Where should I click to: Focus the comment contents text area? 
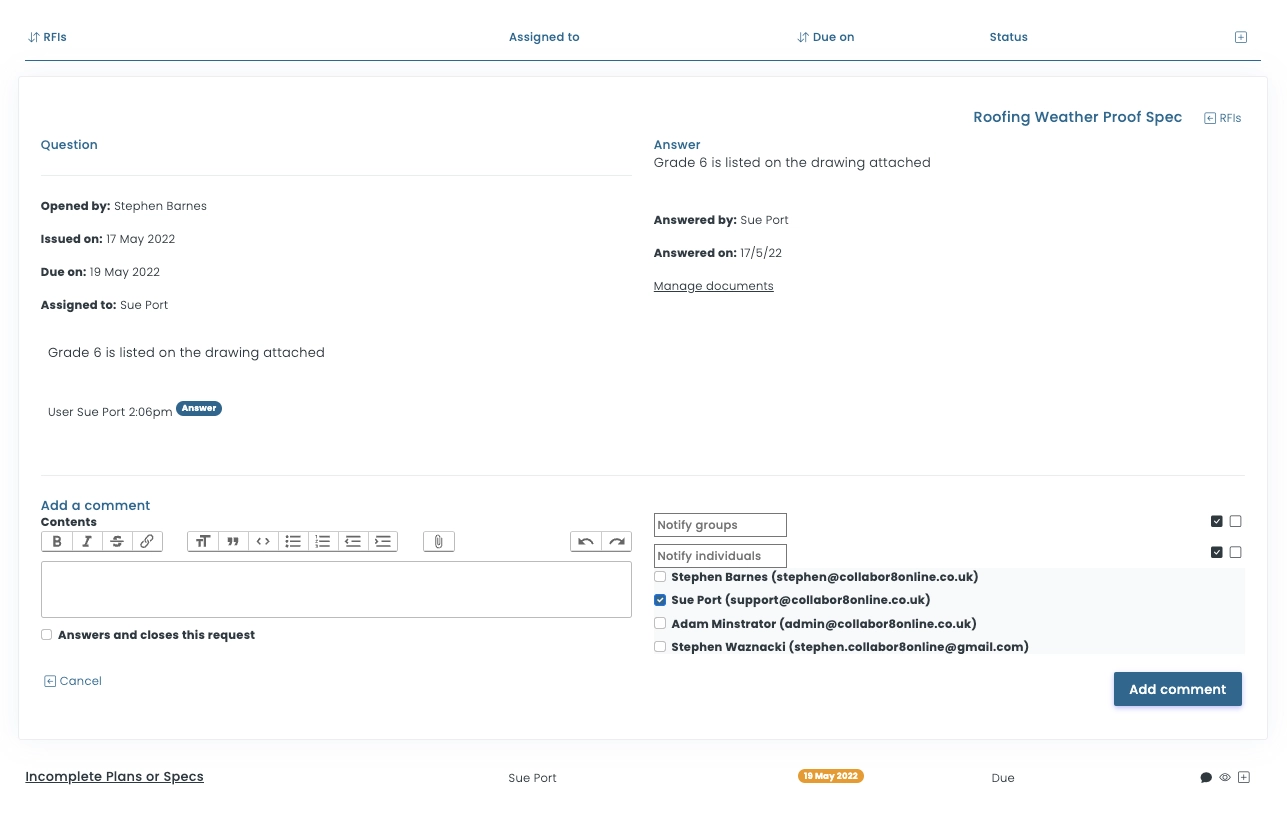pos(336,589)
